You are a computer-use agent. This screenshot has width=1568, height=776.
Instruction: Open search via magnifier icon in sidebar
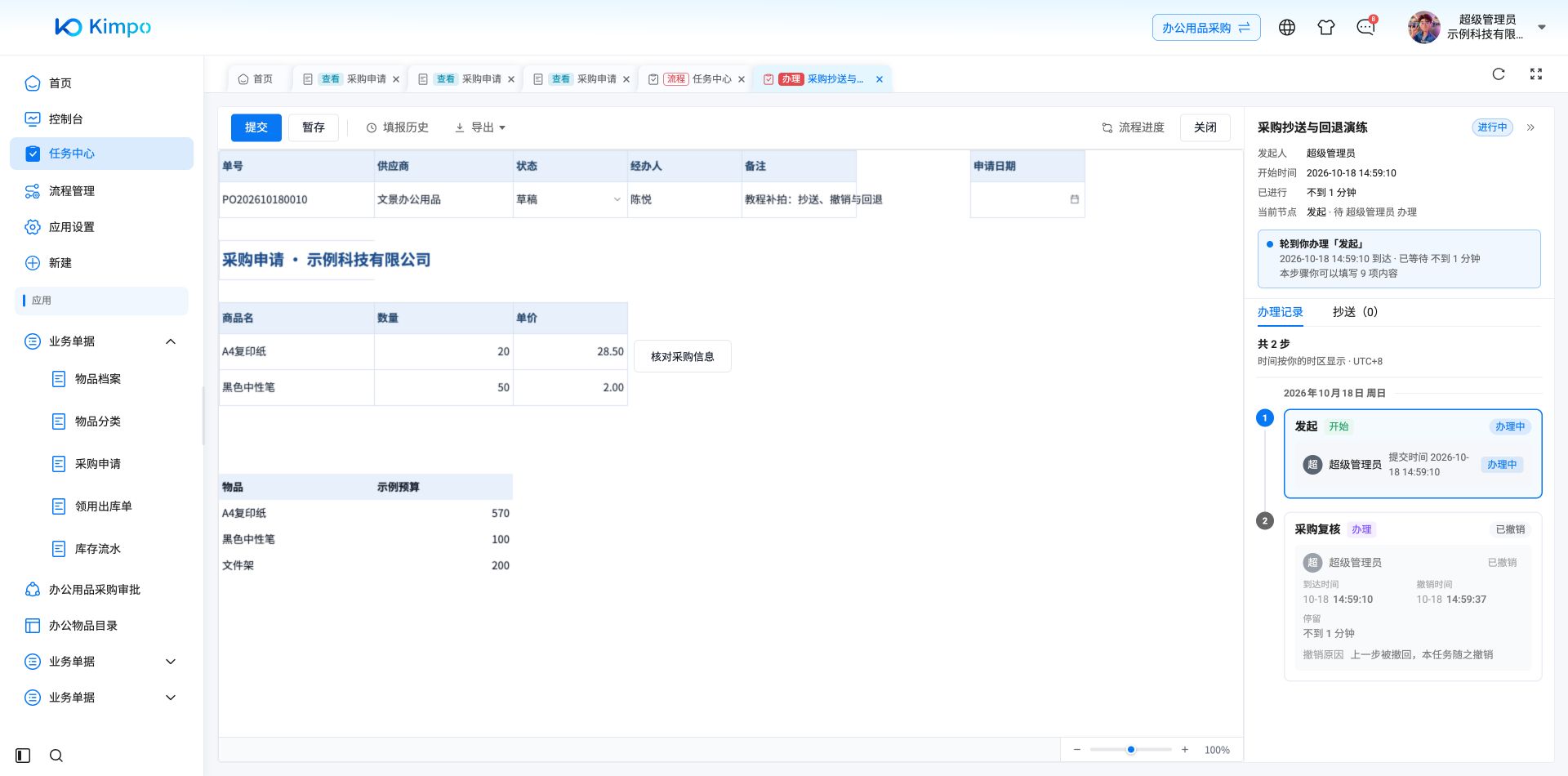coord(56,756)
